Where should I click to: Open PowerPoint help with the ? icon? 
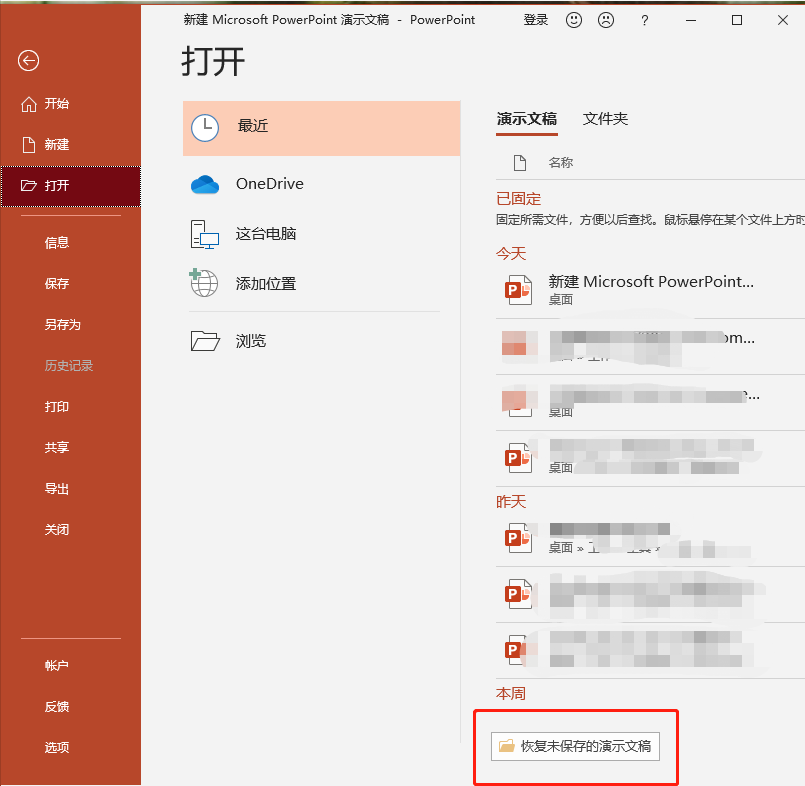644,20
